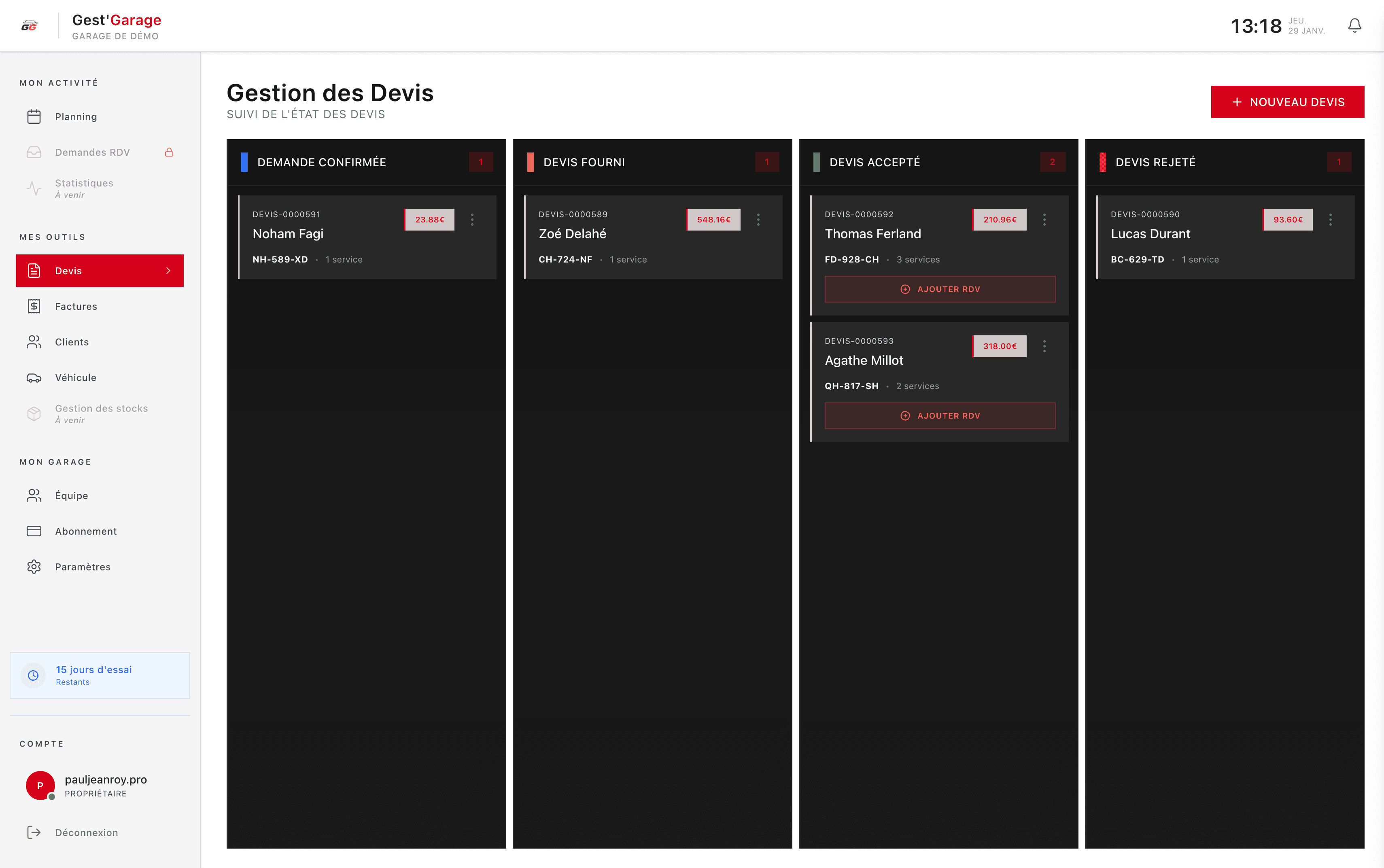Image resolution: width=1384 pixels, height=868 pixels.
Task: Select the Statistiques activity icon
Action: point(34,188)
